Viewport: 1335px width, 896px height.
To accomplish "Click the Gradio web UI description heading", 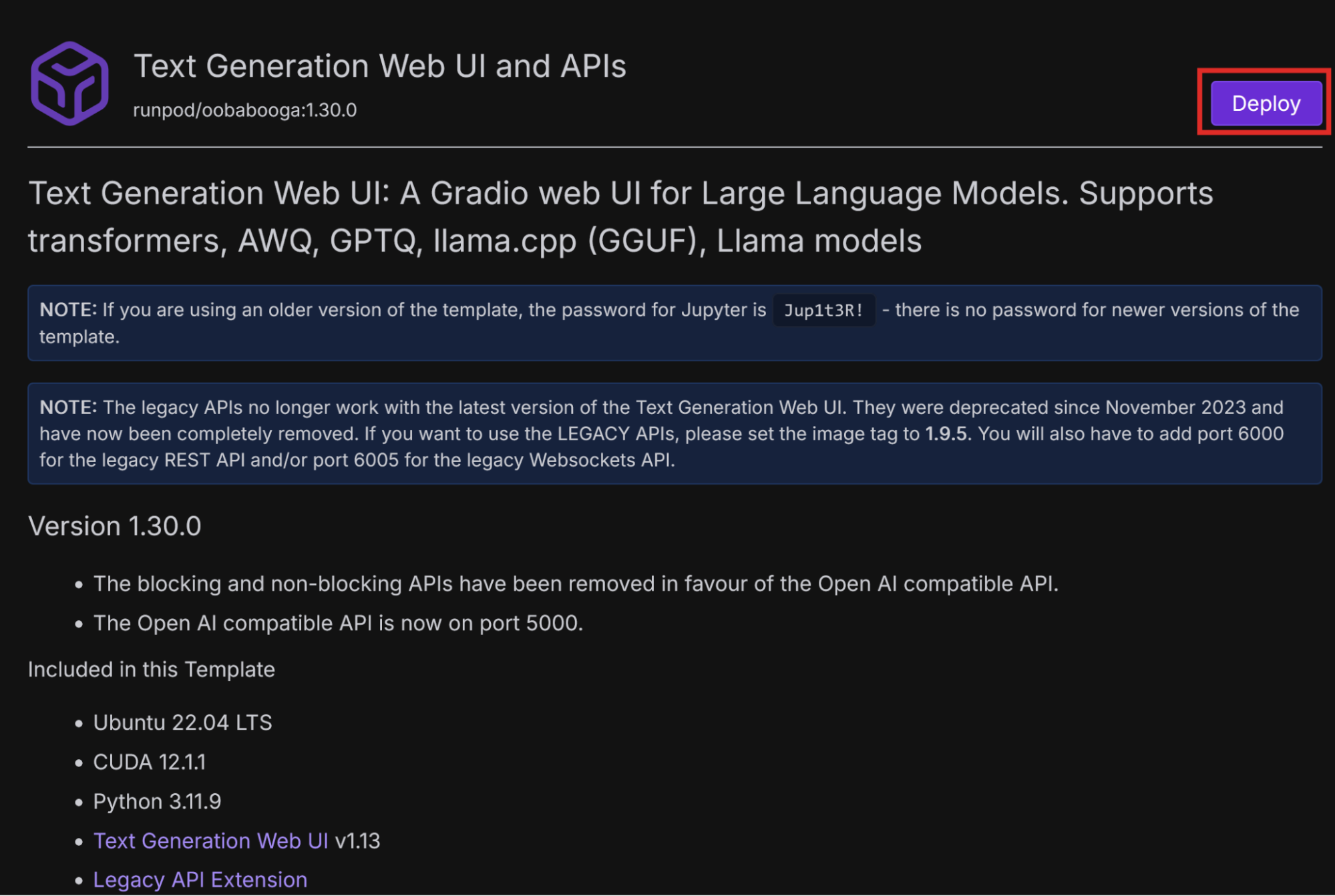I will click(x=620, y=217).
